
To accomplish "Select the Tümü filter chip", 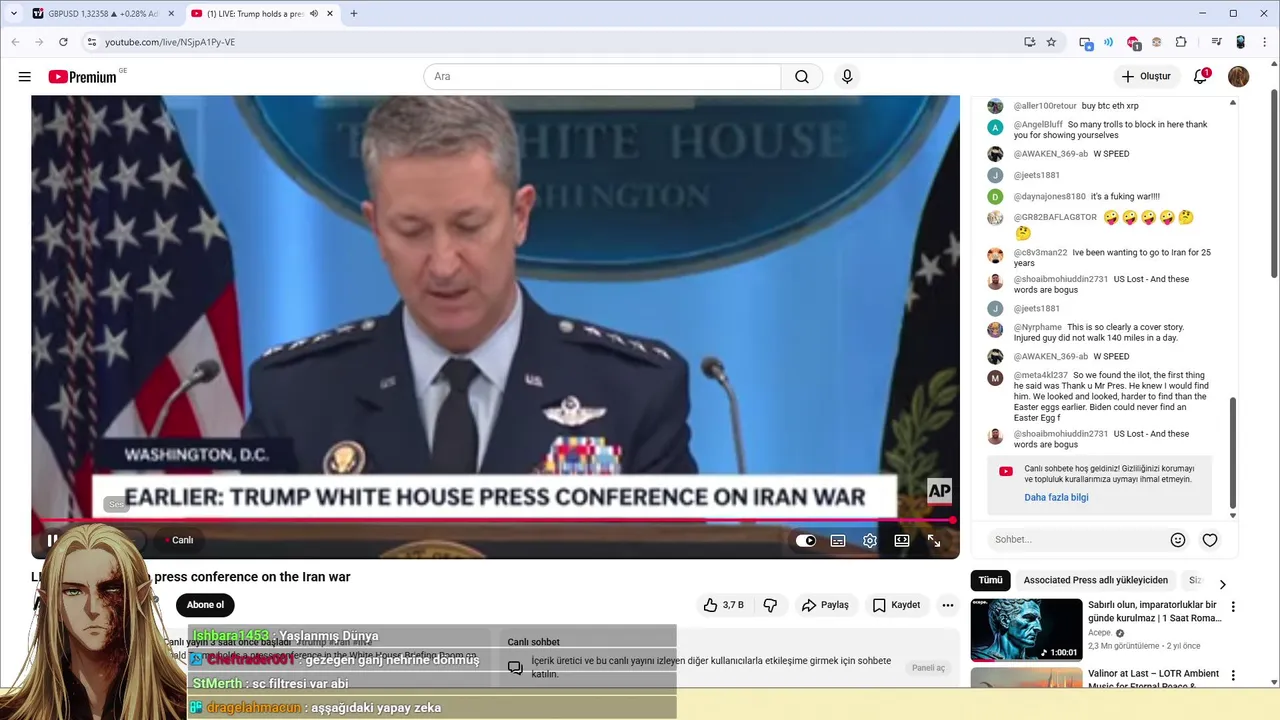I will point(990,580).
